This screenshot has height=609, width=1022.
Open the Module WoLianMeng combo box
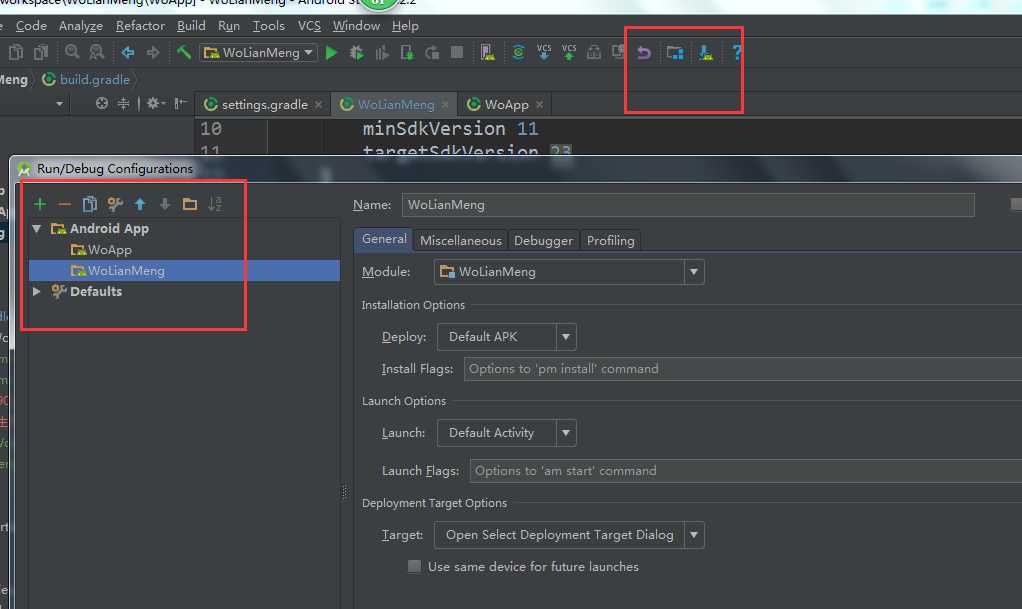pyautogui.click(x=568, y=272)
